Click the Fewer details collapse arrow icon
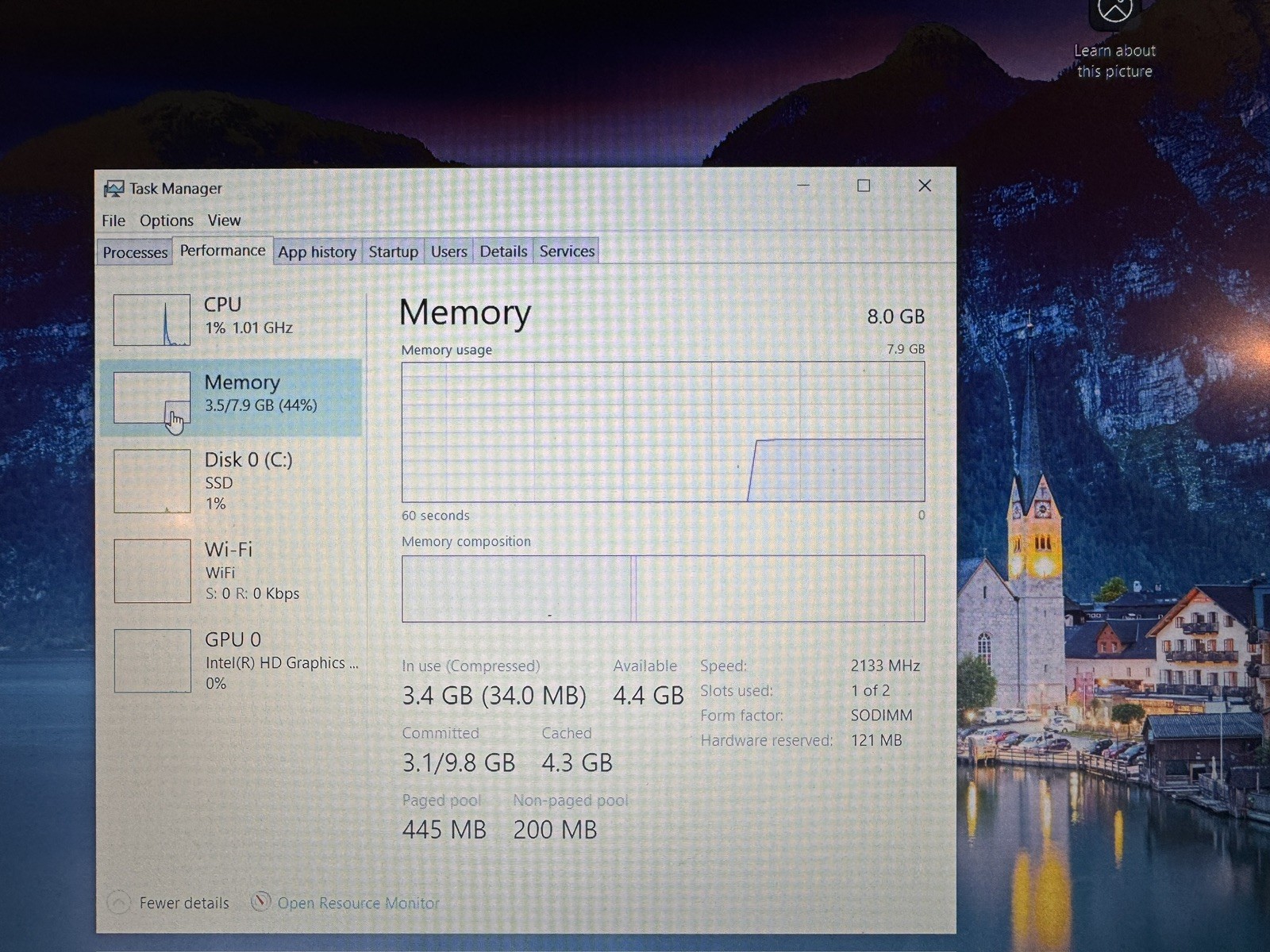The height and width of the screenshot is (952, 1270). 118,903
